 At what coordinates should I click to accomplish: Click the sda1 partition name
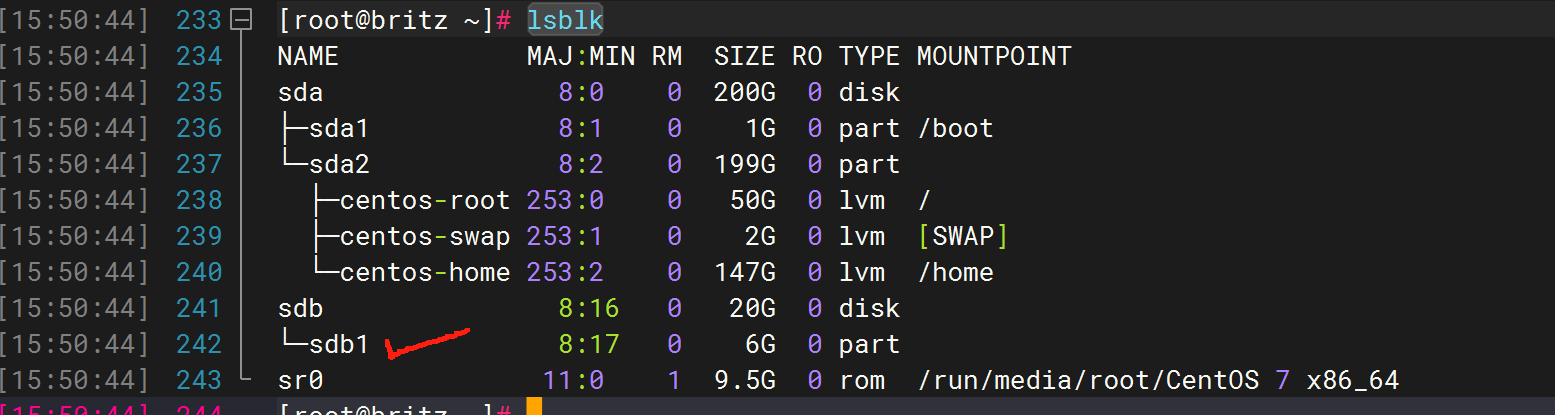coord(339,128)
